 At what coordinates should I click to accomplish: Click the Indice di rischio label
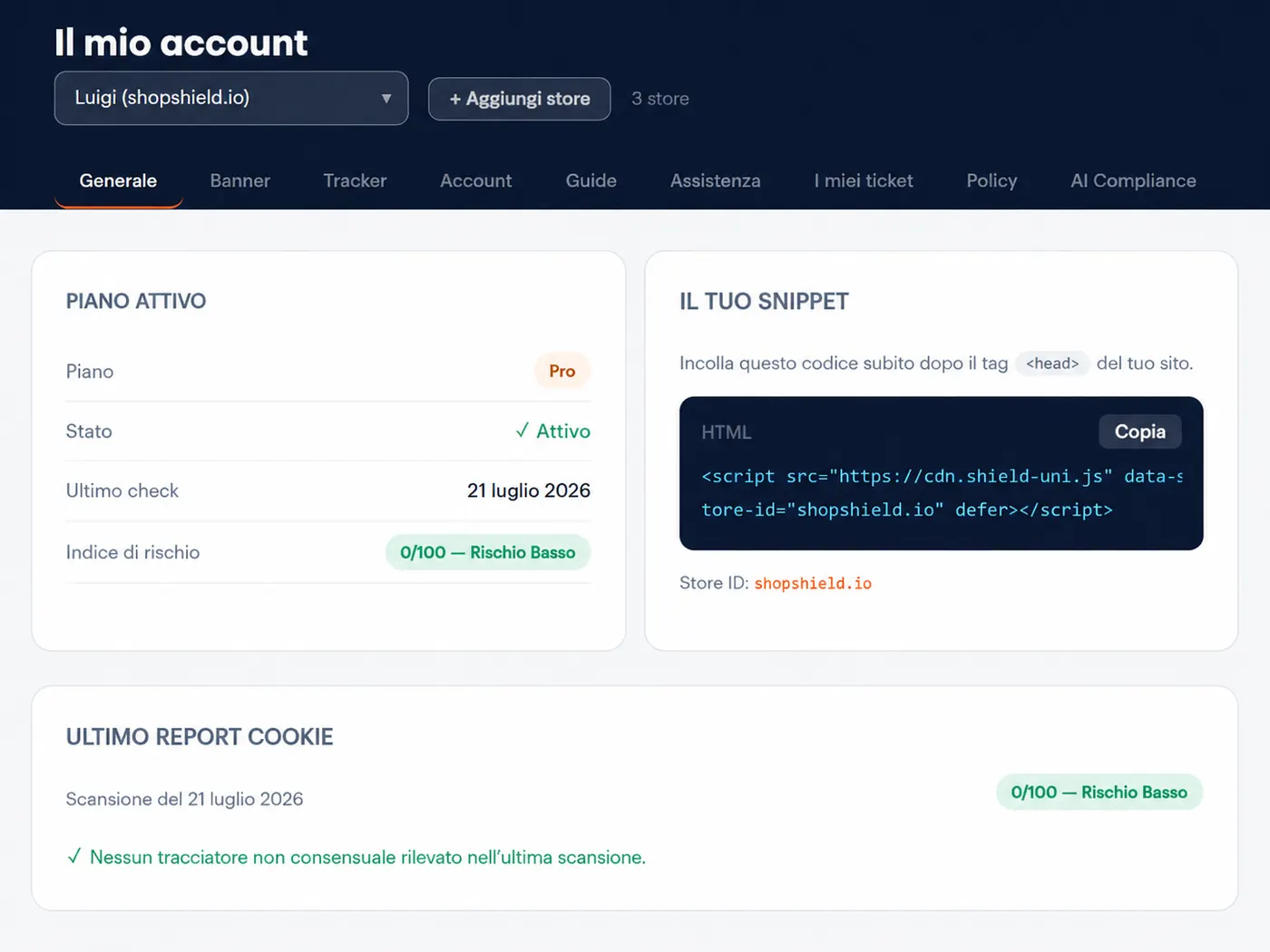[x=132, y=552]
